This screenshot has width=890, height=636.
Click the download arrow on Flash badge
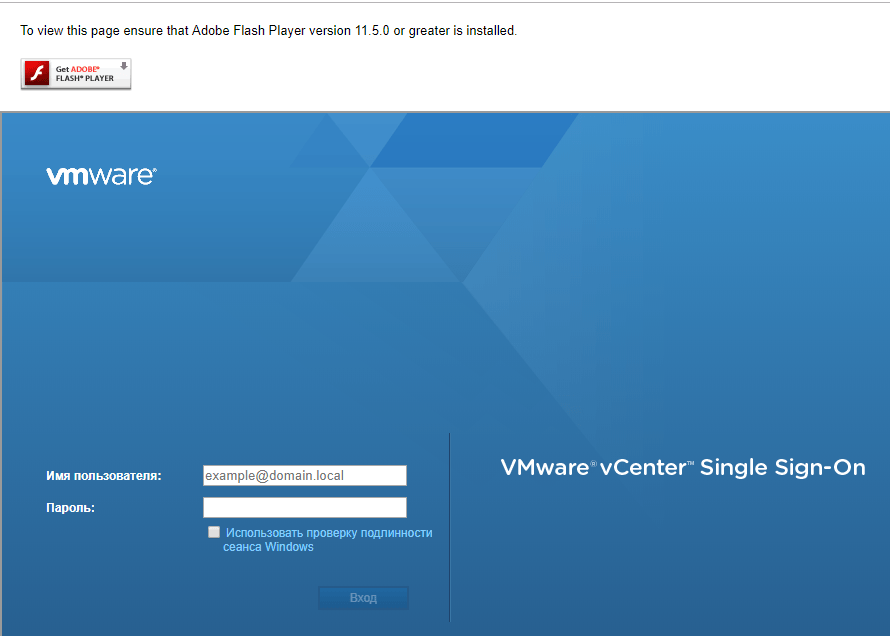[x=123, y=66]
